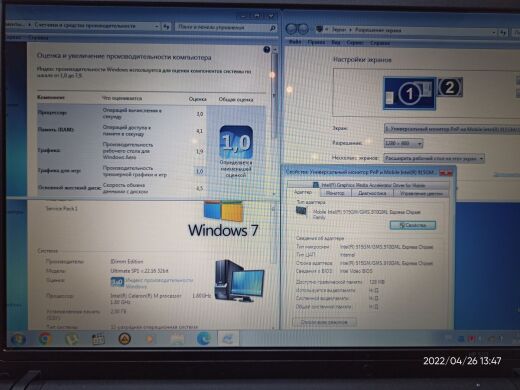The height and width of the screenshot is (390, 520).
Task: Refresh the performance window address bar
Action: click(x=166, y=27)
